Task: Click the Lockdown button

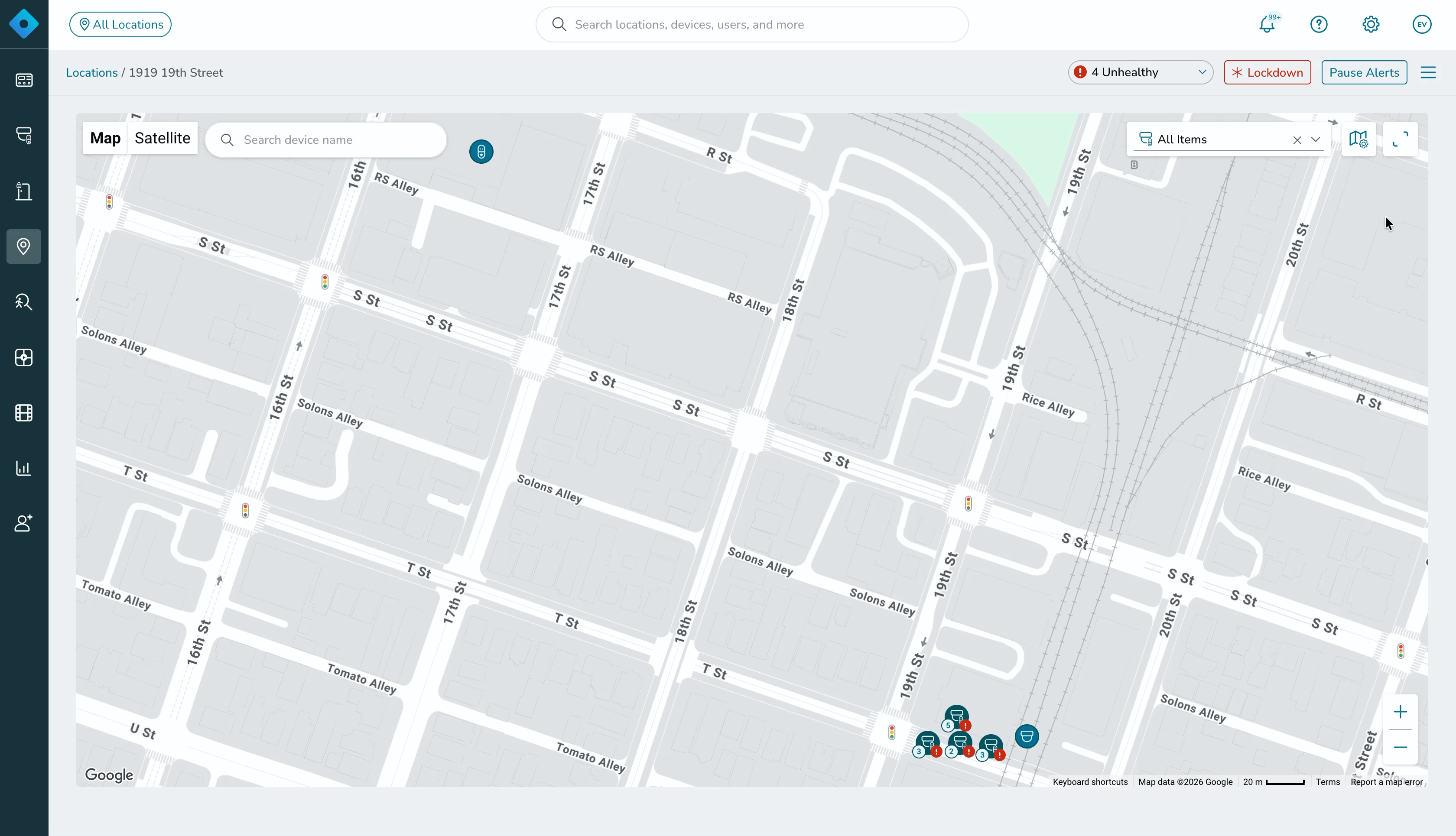Action: pos(1267,72)
